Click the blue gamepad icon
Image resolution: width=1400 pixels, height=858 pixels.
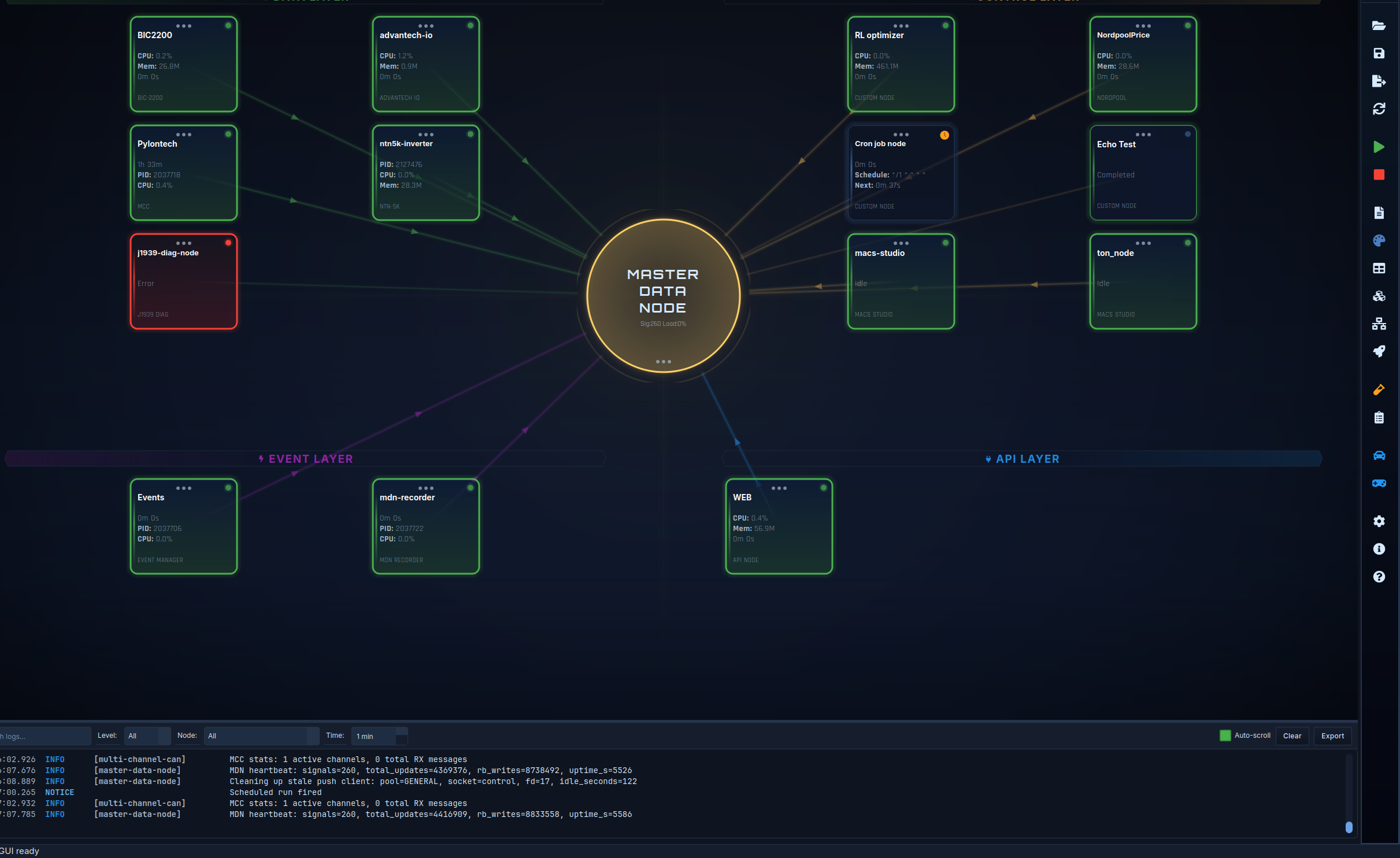[x=1379, y=483]
